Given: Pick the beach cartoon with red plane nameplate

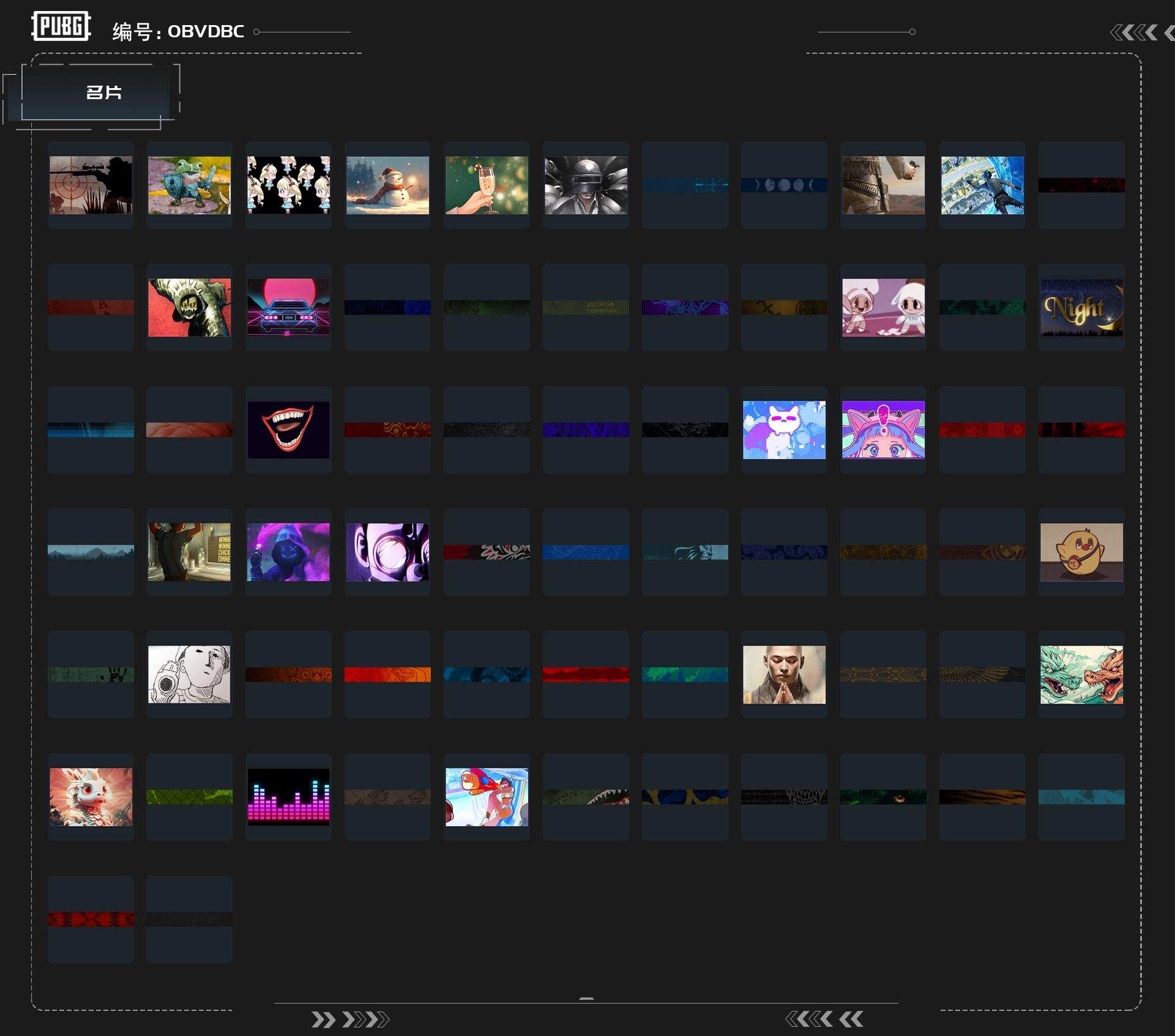Looking at the screenshot, I should (x=487, y=797).
